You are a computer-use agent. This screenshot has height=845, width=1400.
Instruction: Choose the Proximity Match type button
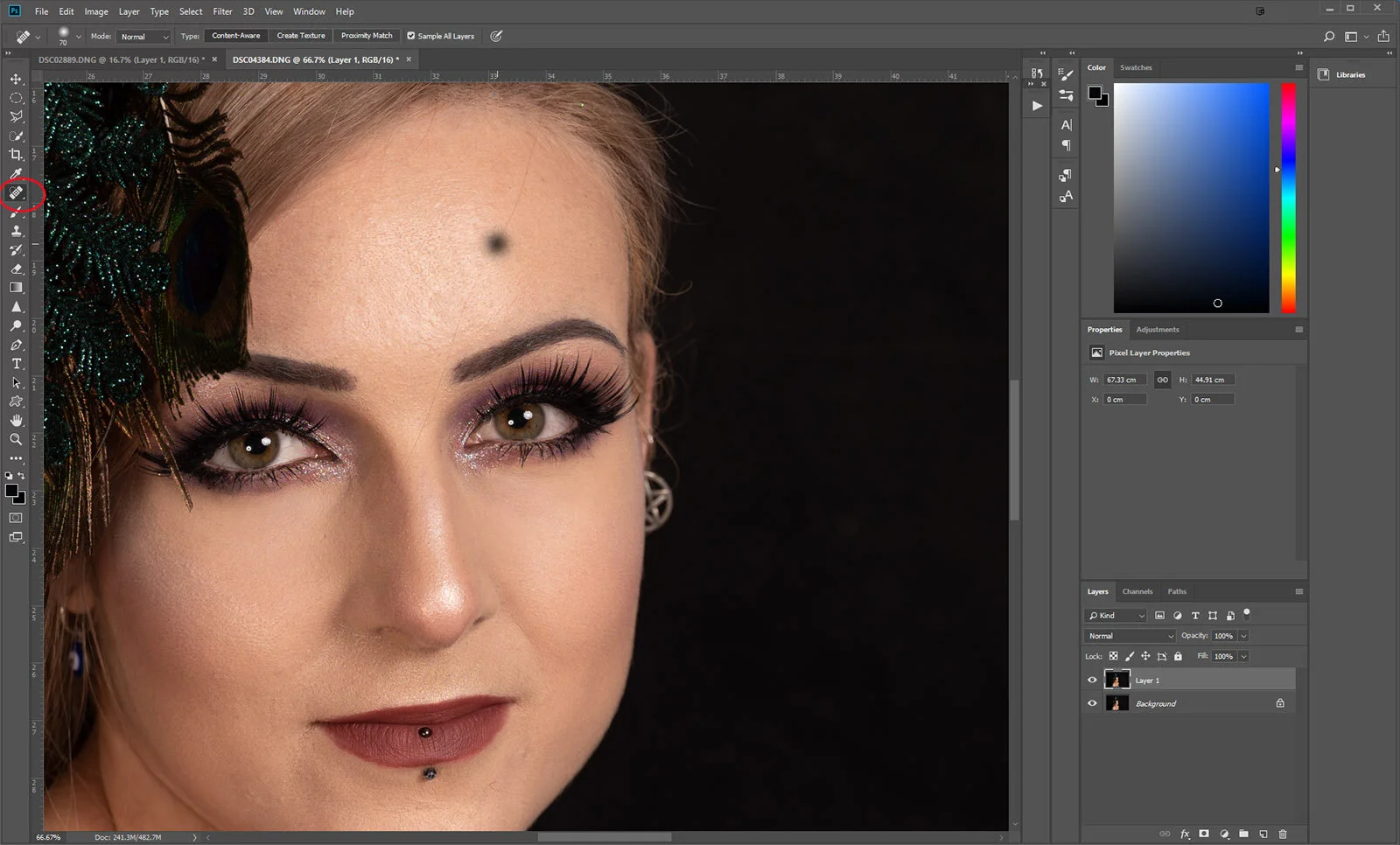click(367, 36)
